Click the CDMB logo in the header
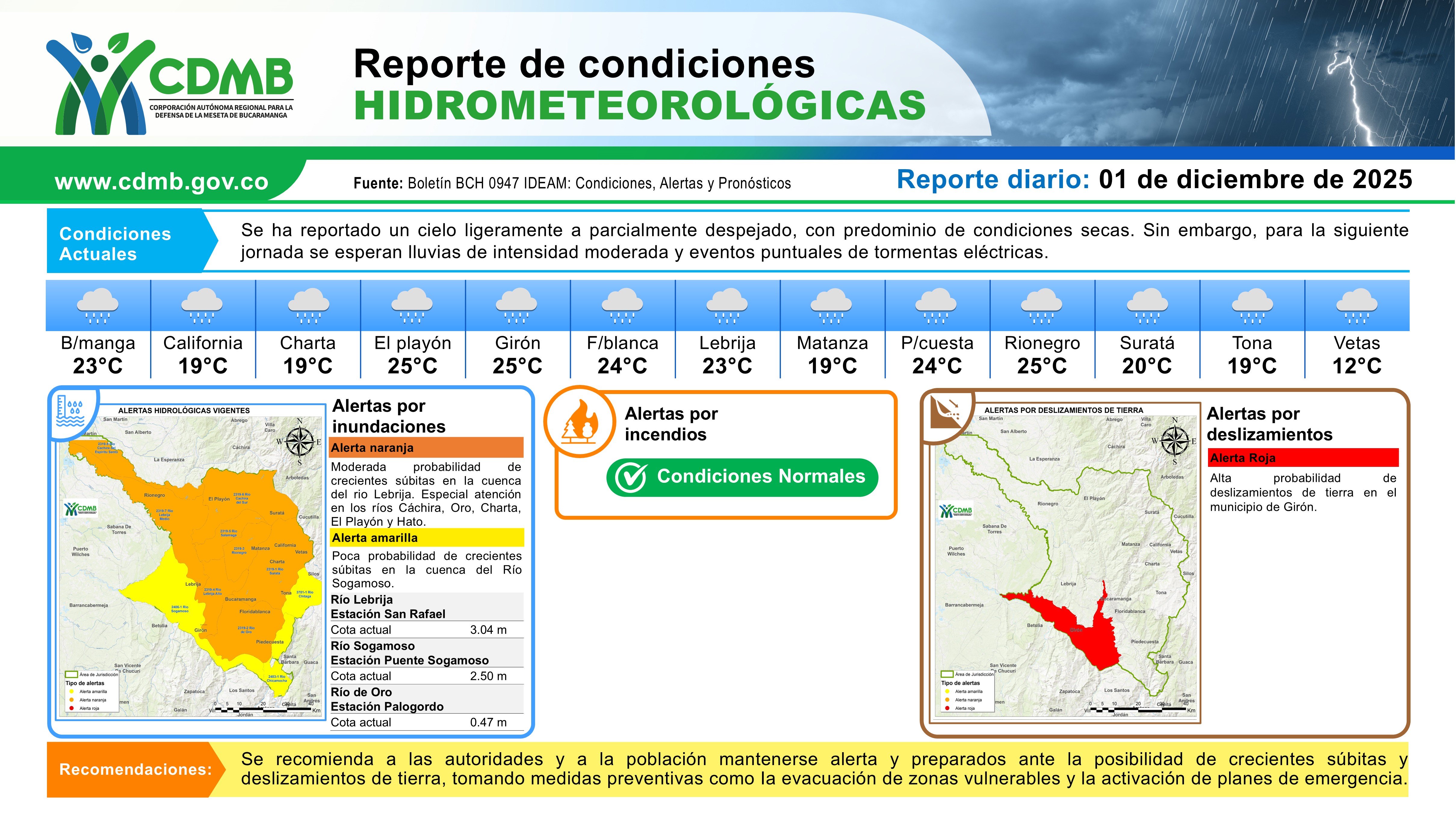Viewport: 1456px width, 819px height. tap(169, 84)
